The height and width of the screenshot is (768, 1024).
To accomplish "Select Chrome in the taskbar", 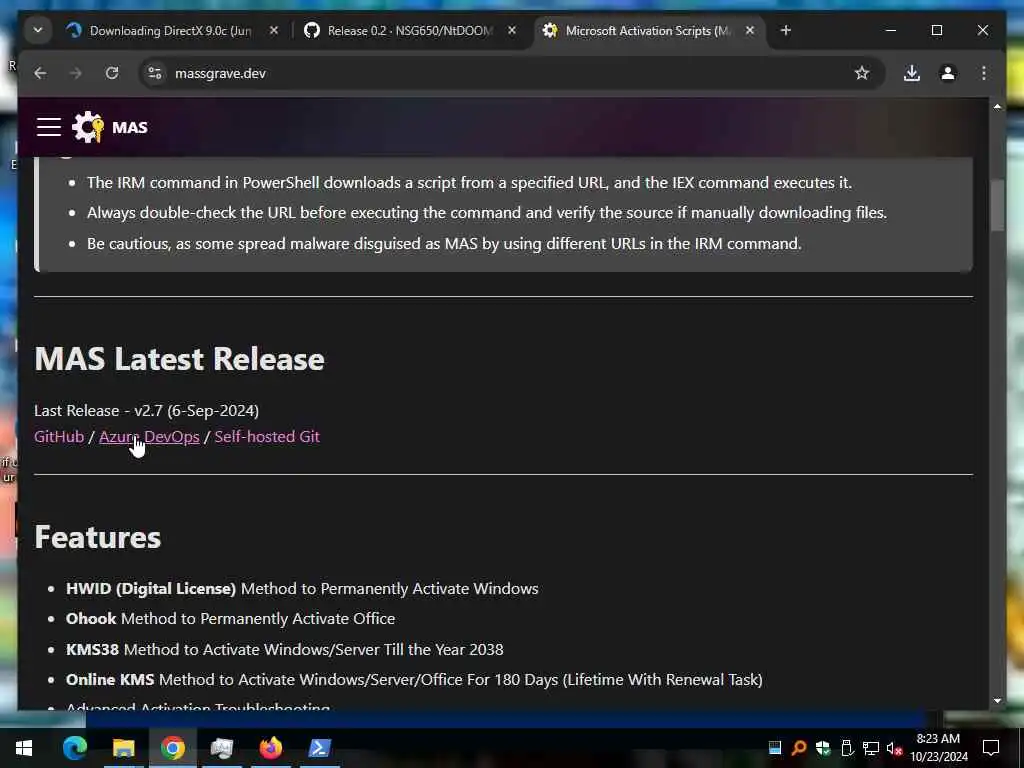I will point(172,748).
